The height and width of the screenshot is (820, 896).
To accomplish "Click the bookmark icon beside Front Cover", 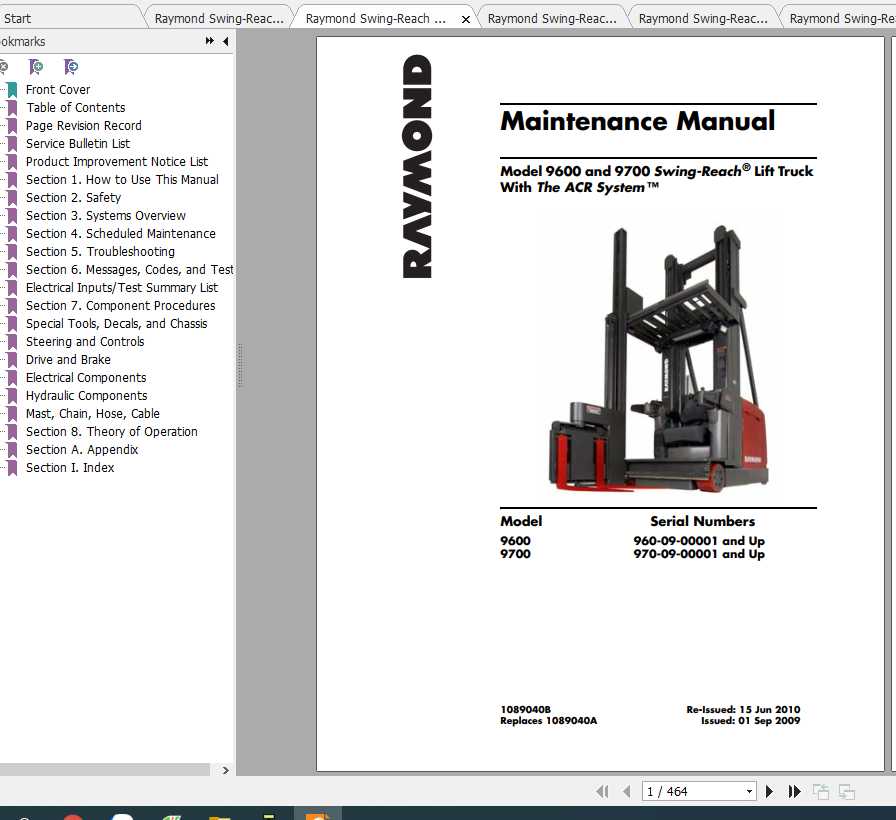I will [12, 90].
